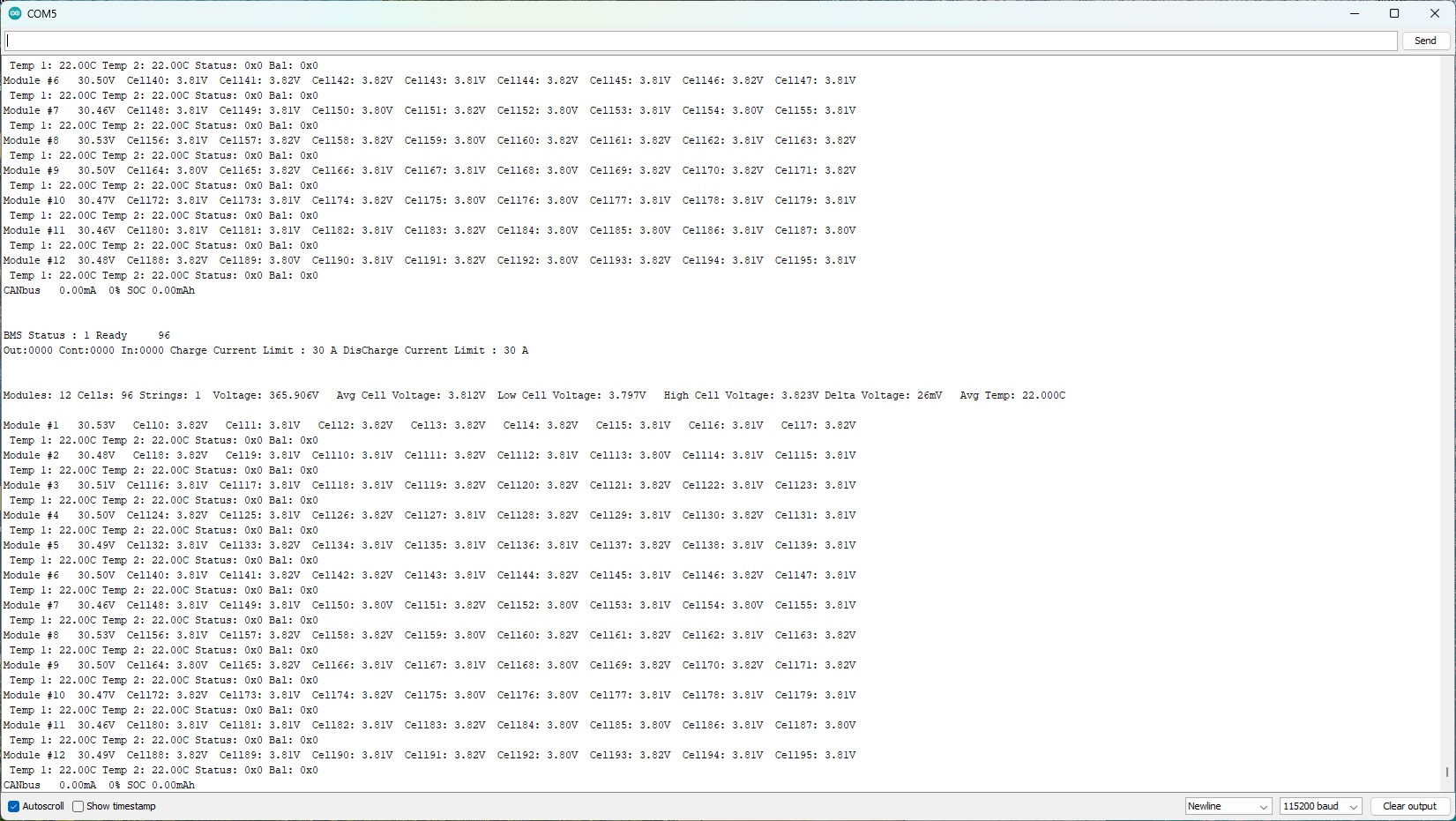Image resolution: width=1456 pixels, height=821 pixels.
Task: Click the 'BMS Status : 1 Ready' line
Action: (x=66, y=335)
